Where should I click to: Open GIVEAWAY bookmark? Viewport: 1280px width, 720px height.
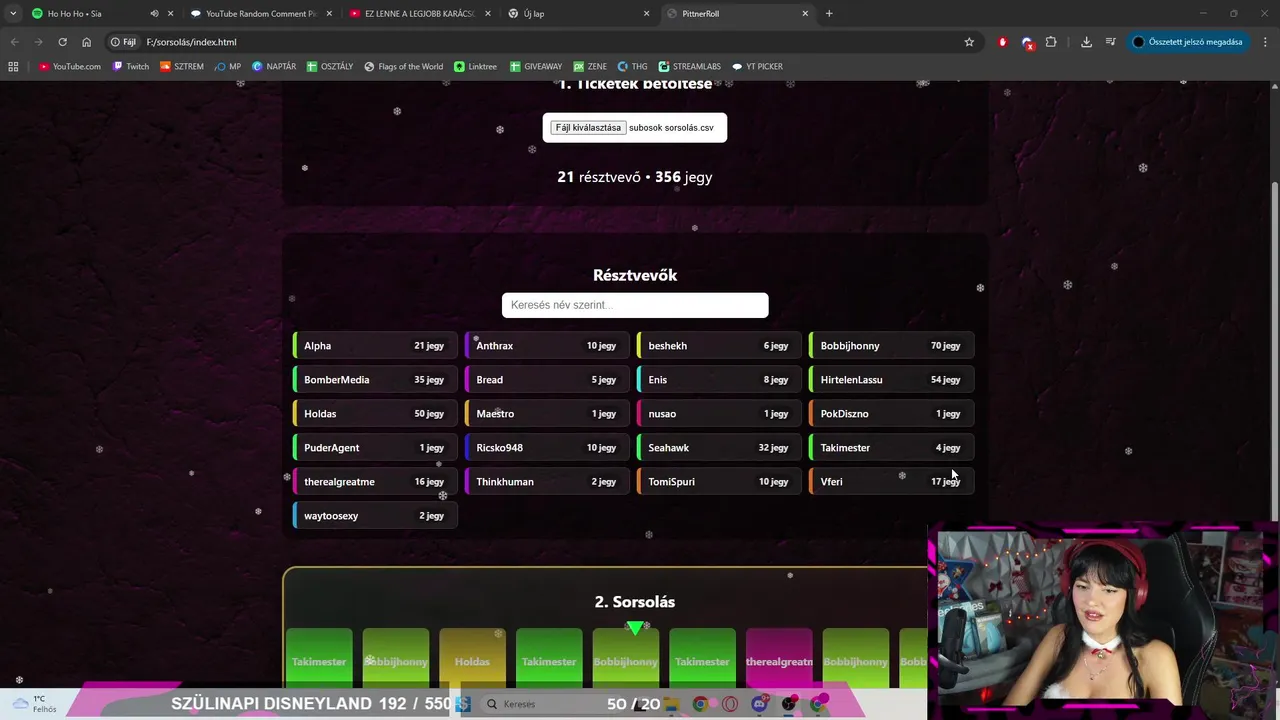click(536, 66)
